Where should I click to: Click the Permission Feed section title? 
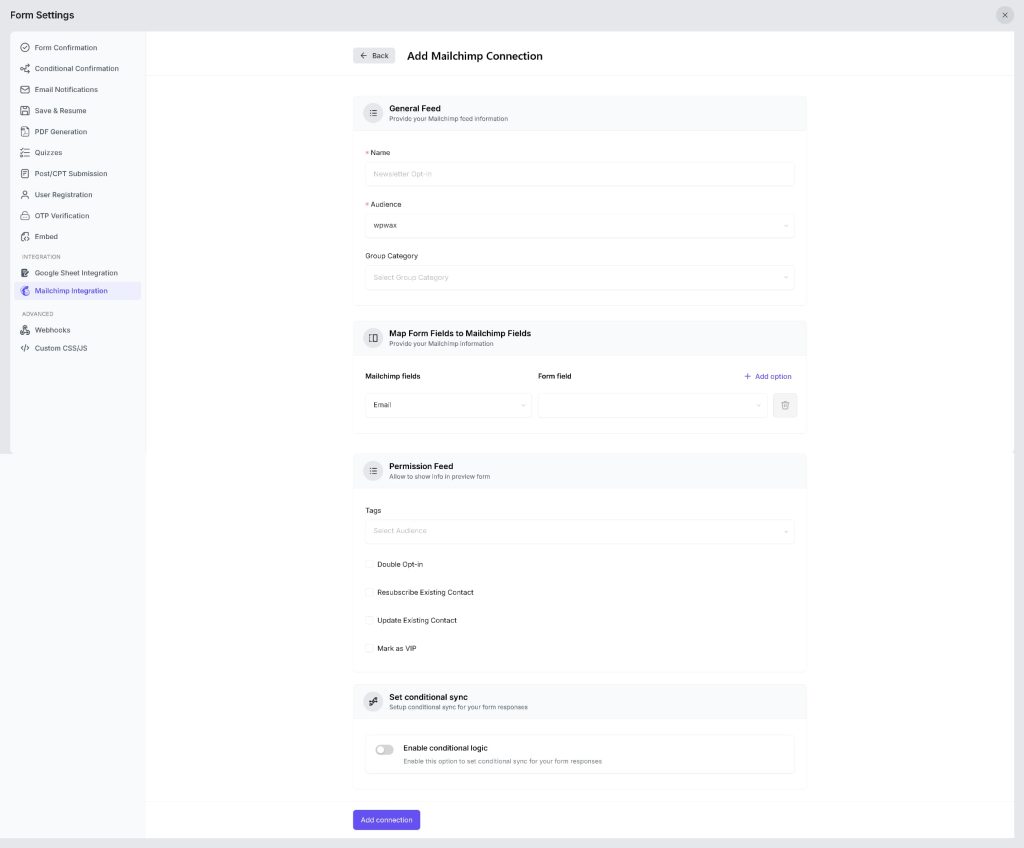[x=421, y=466]
